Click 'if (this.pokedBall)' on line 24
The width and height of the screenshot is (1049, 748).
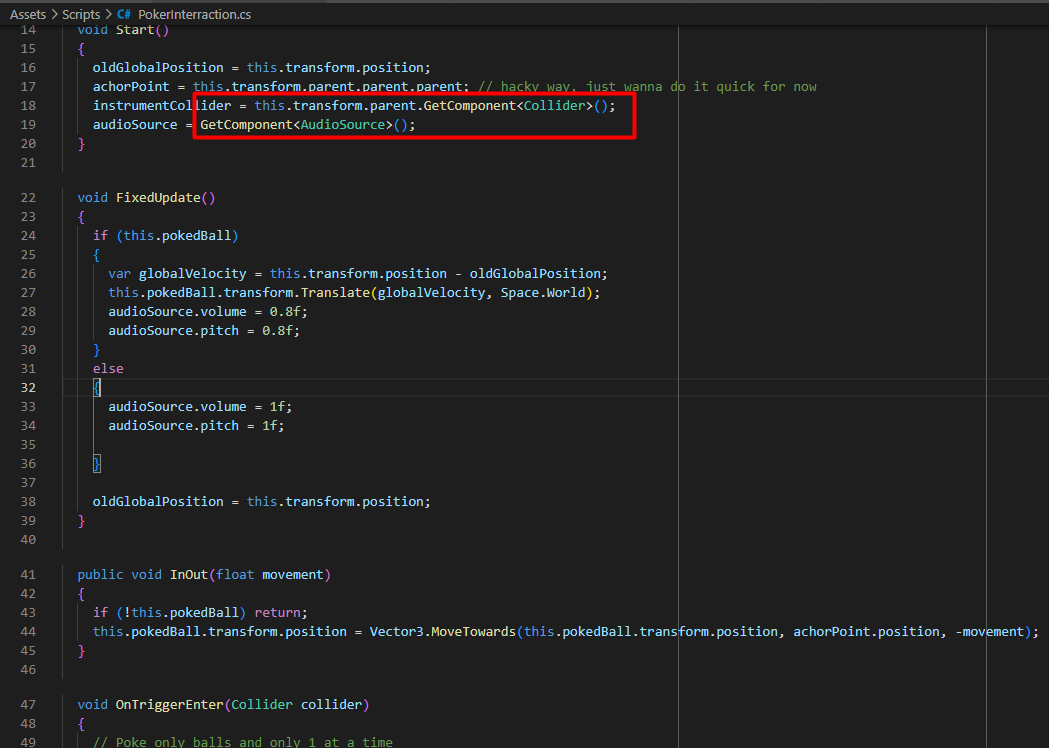point(166,236)
